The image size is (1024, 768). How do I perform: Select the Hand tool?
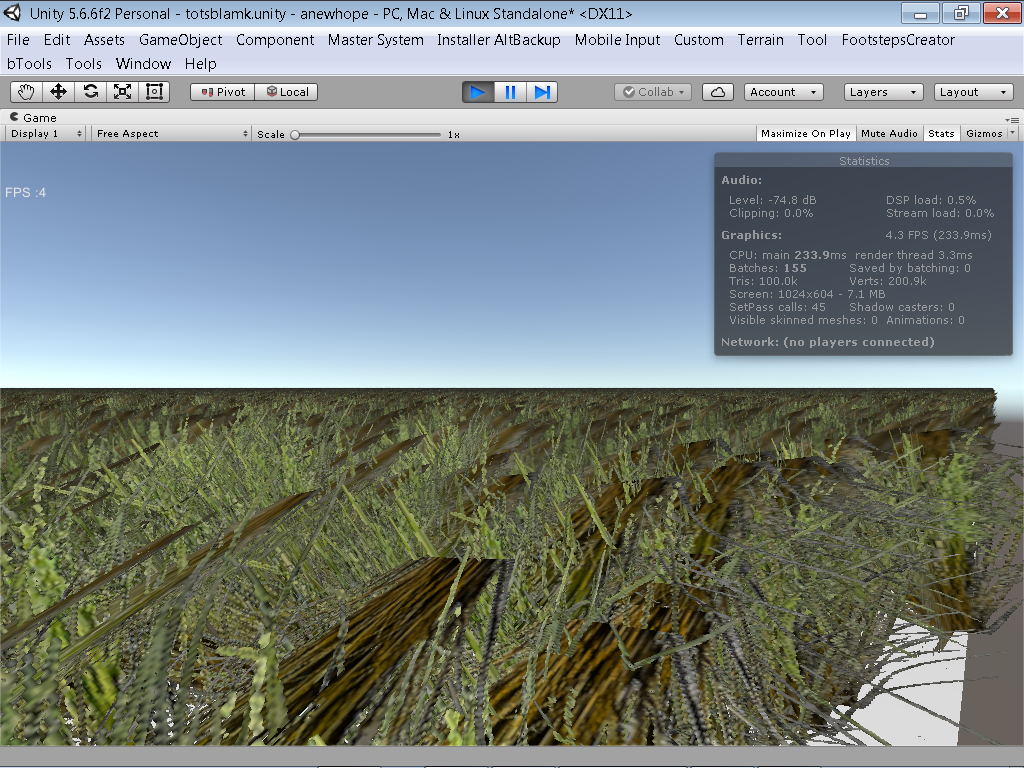pyautogui.click(x=25, y=91)
